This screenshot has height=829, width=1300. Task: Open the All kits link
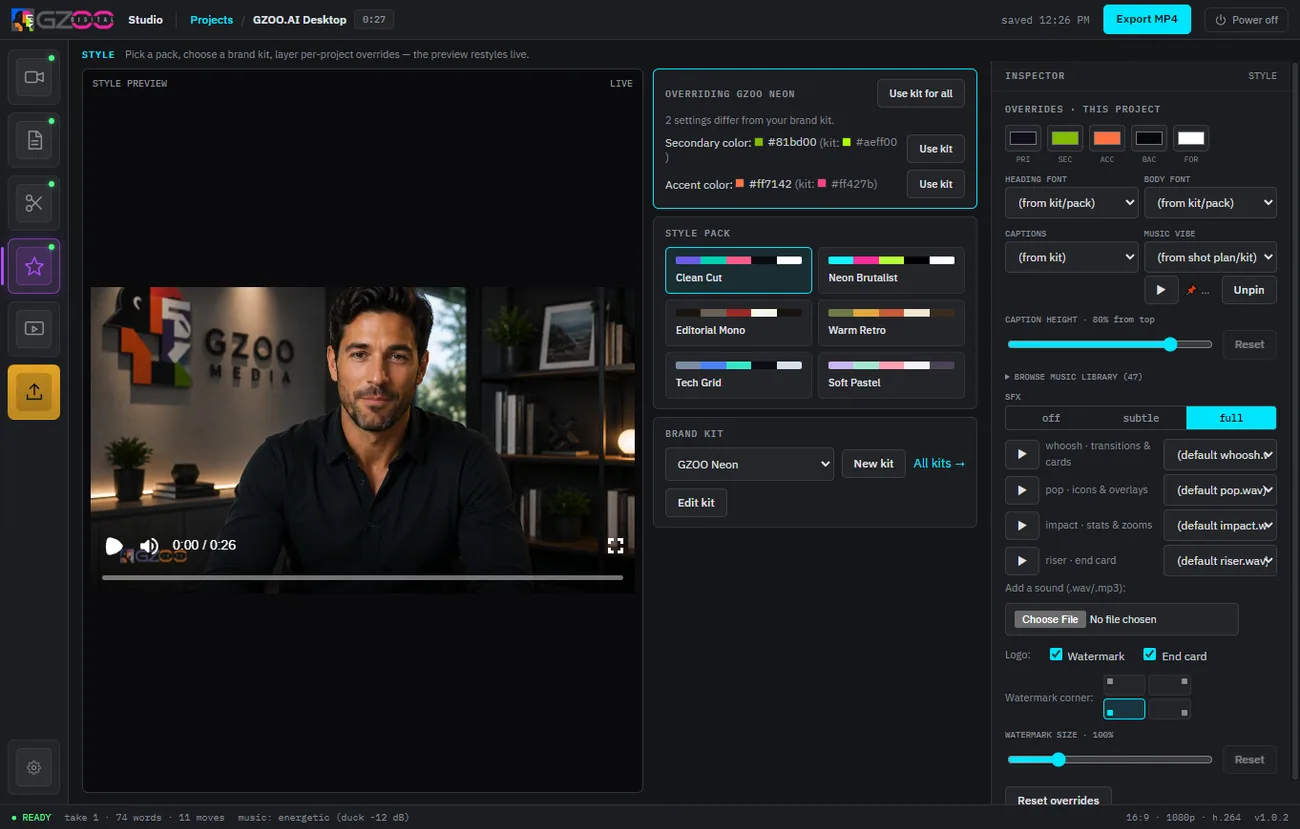point(939,464)
